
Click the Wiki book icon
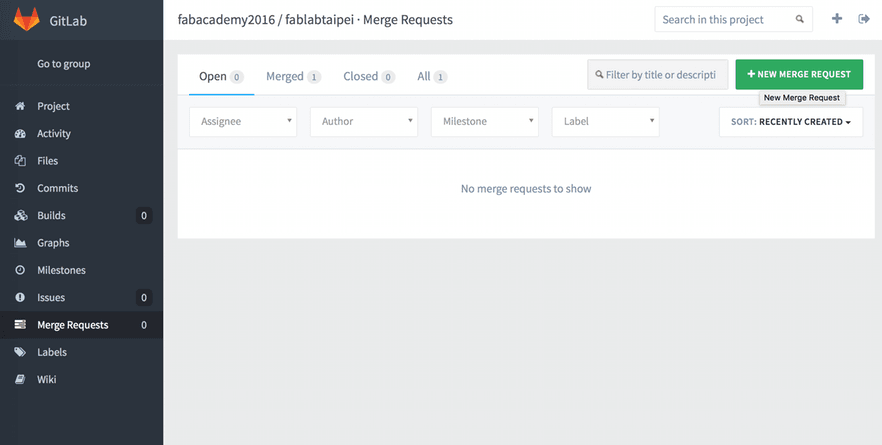coord(20,379)
